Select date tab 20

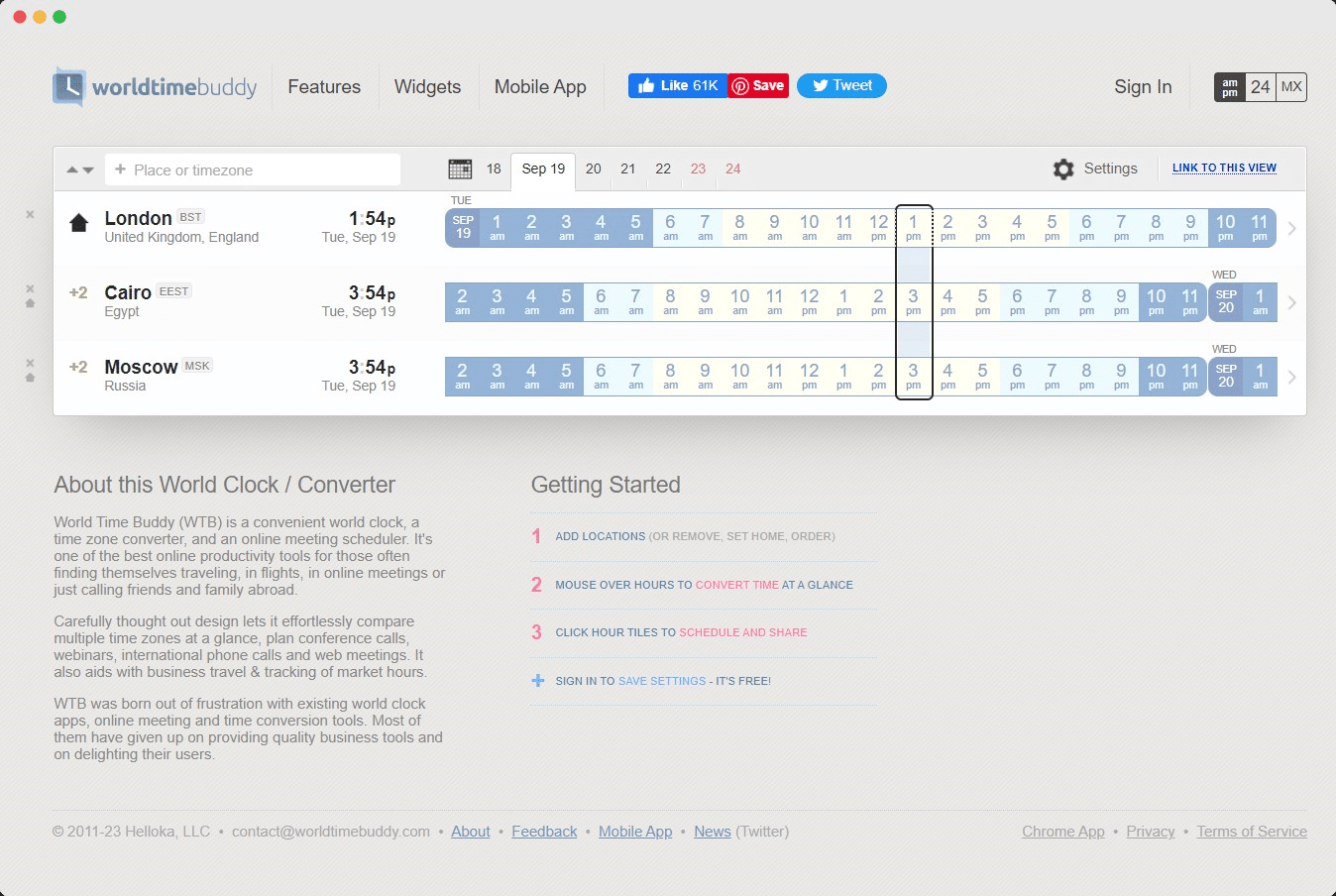594,168
